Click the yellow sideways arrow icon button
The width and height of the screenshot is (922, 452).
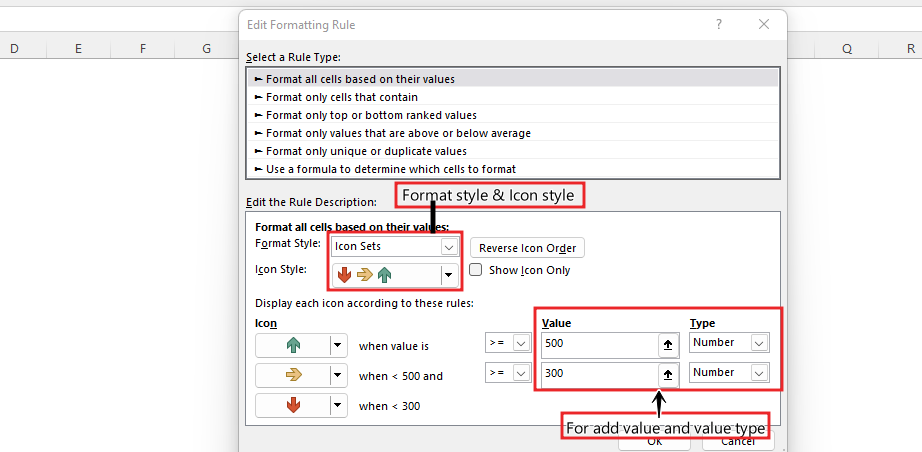[x=293, y=376]
